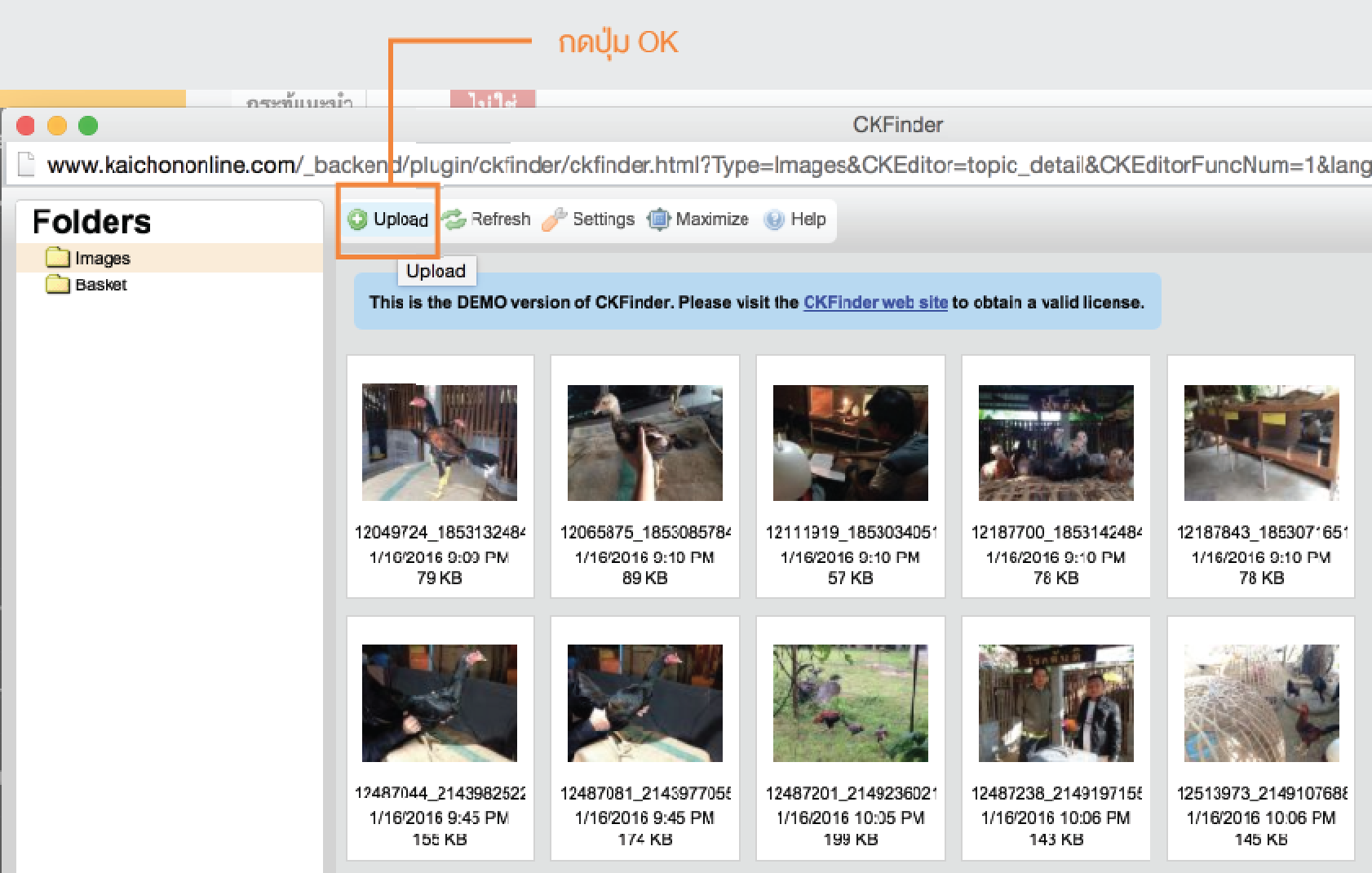Select the 199 KB image 12487201
This screenshot has width=1372, height=873.
click(x=850, y=702)
